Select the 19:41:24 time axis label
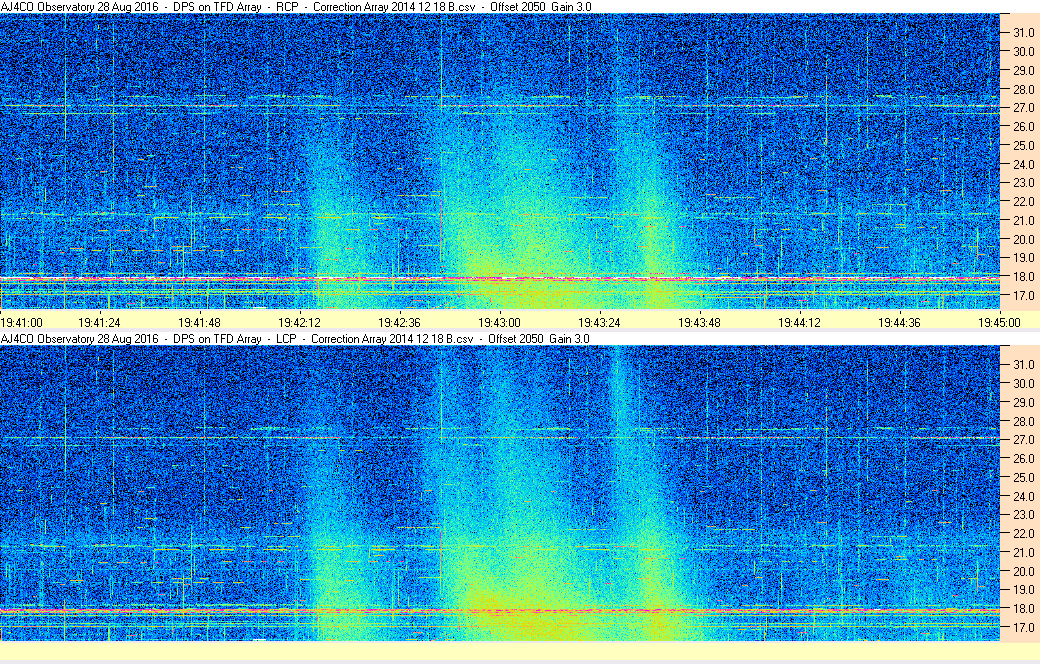 pos(99,323)
